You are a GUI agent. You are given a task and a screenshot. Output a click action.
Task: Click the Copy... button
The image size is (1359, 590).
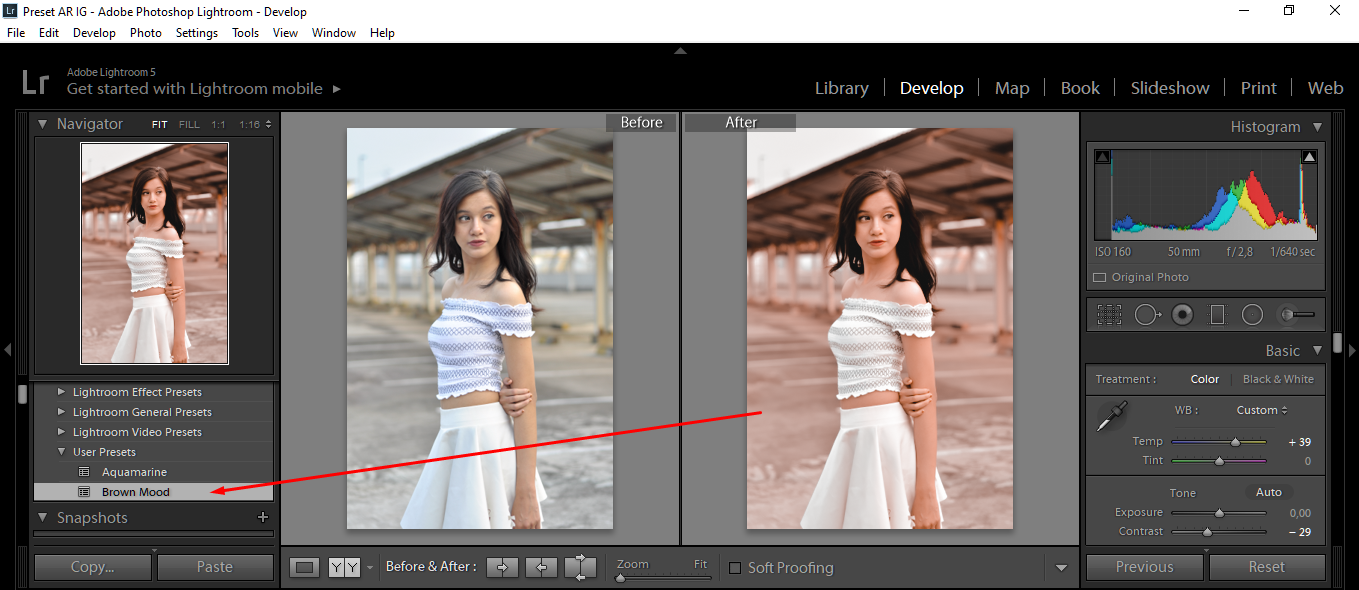coord(93,567)
